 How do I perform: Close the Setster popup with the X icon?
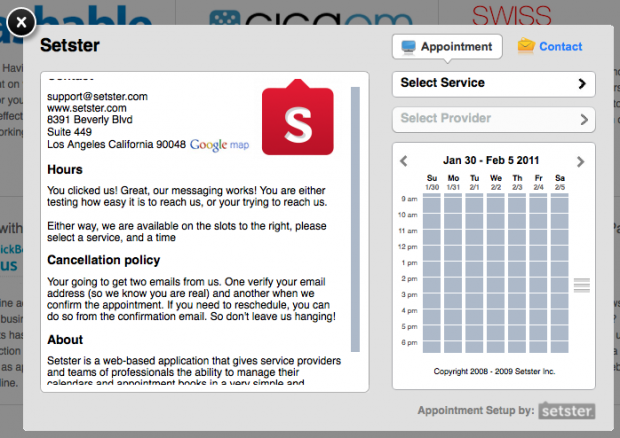tap(21, 22)
